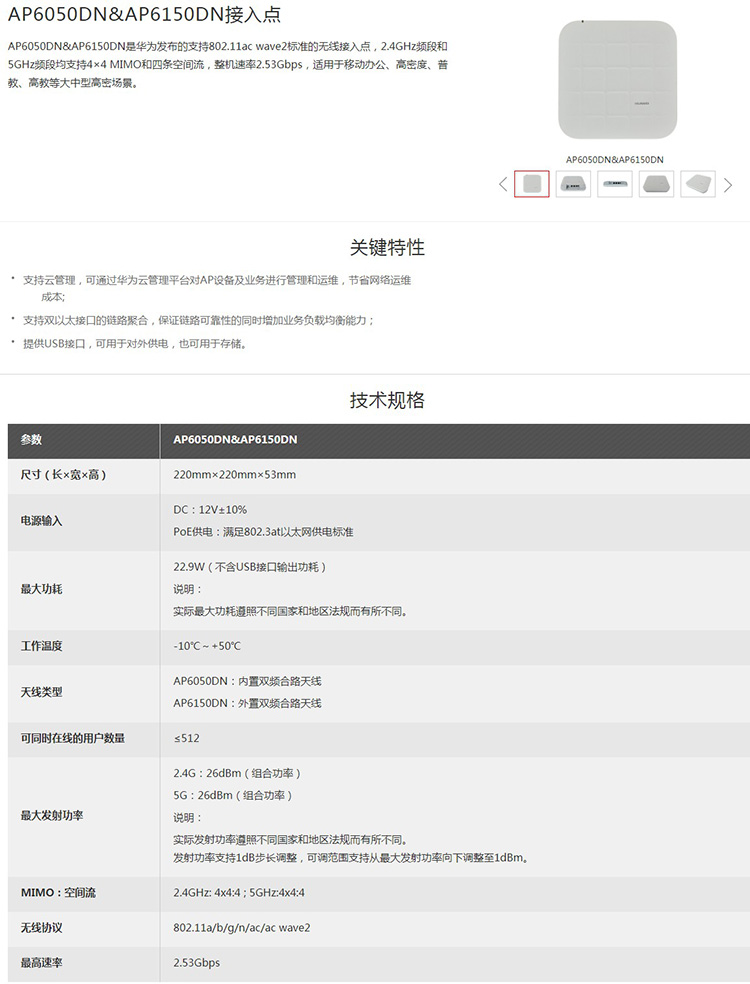
Task: Click the -10℃～+50℃ temperature value
Action: pyautogui.click(x=207, y=646)
